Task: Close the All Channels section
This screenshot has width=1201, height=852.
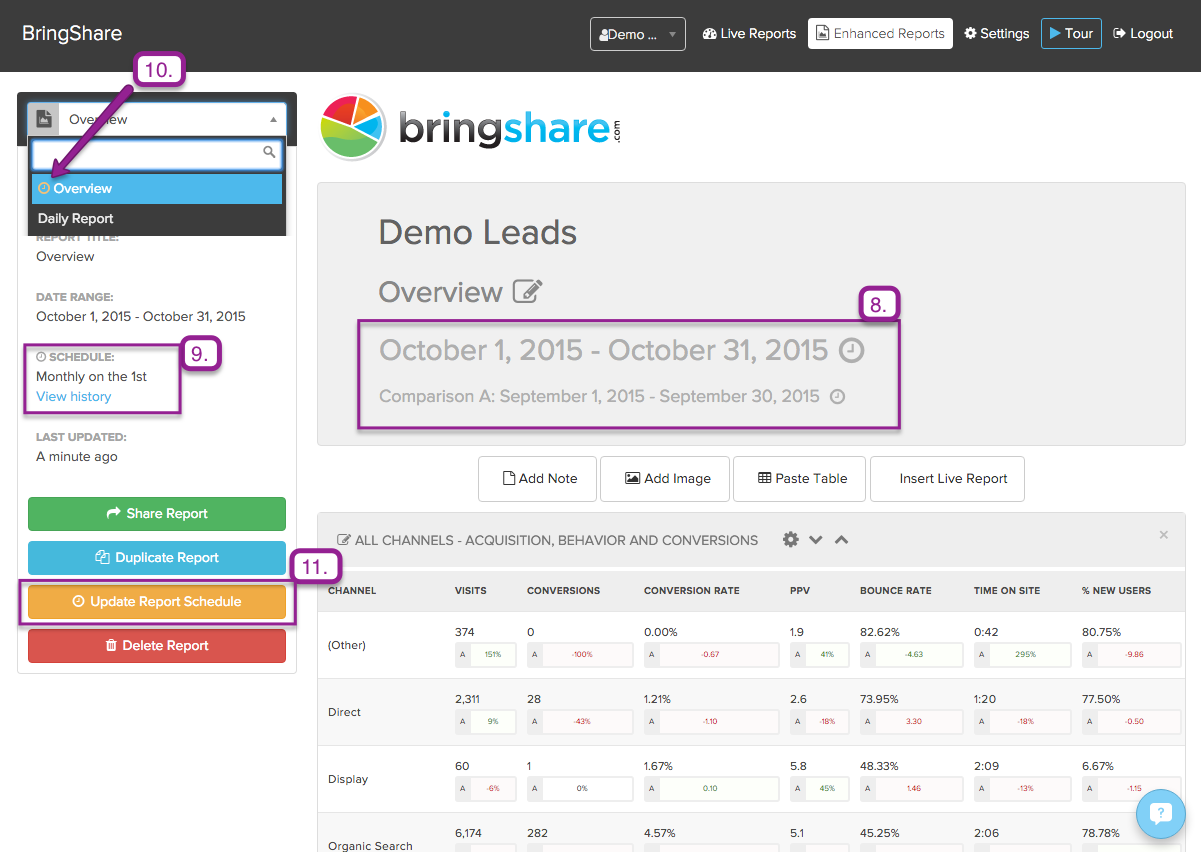Action: click(x=1164, y=535)
